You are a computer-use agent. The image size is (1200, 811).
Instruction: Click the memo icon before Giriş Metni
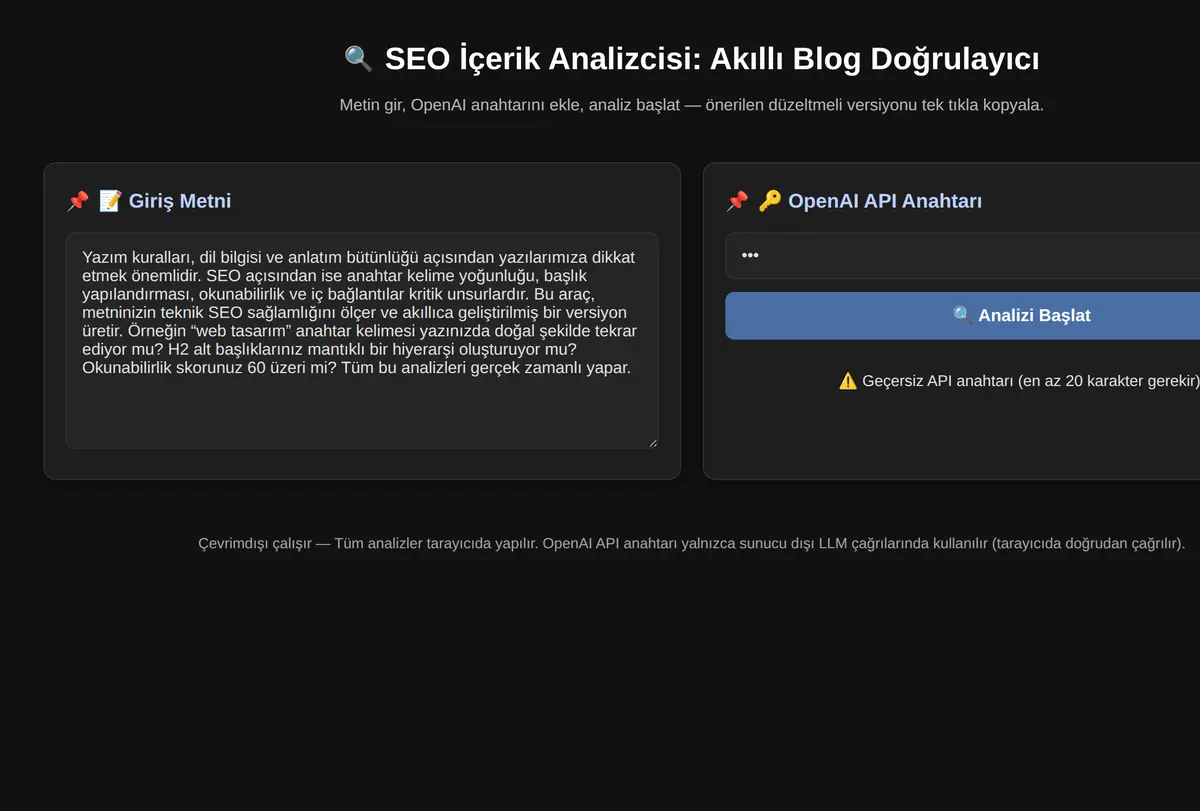(x=110, y=201)
